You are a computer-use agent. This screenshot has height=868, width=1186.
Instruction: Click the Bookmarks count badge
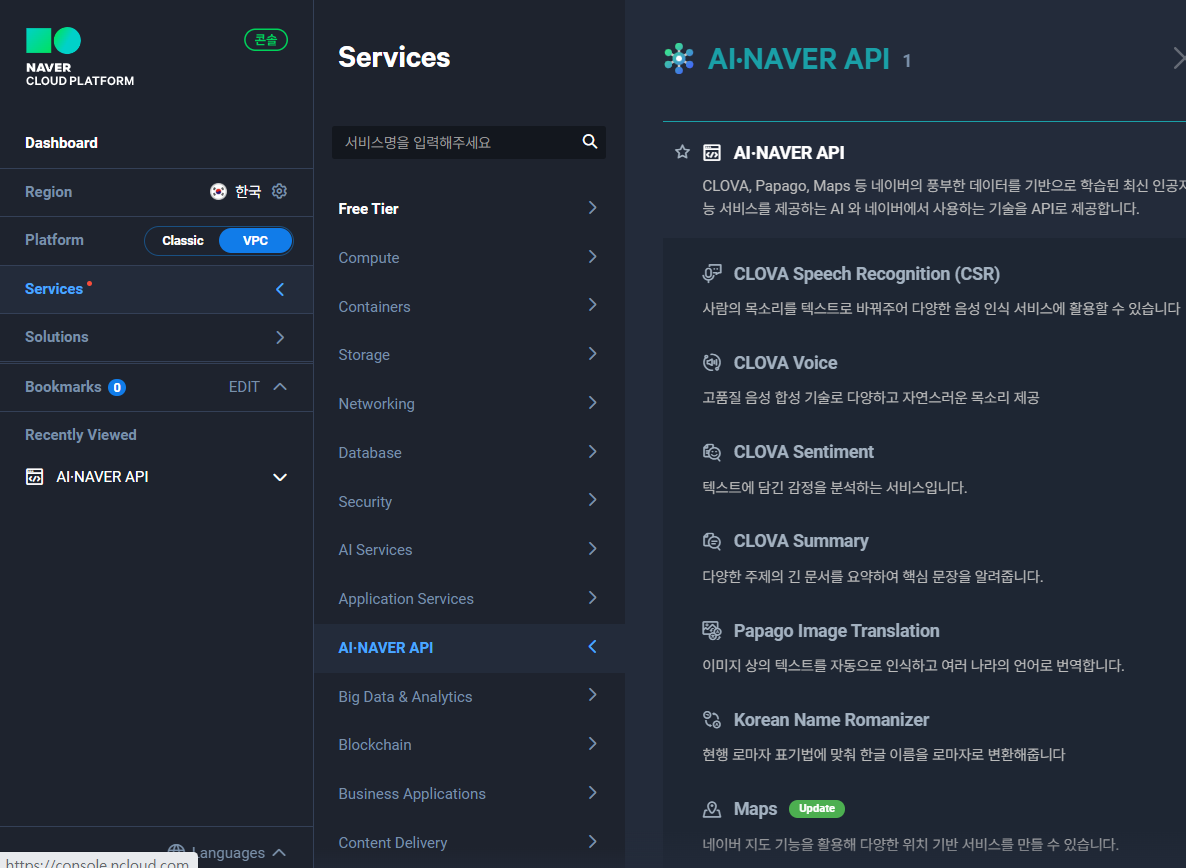point(116,387)
